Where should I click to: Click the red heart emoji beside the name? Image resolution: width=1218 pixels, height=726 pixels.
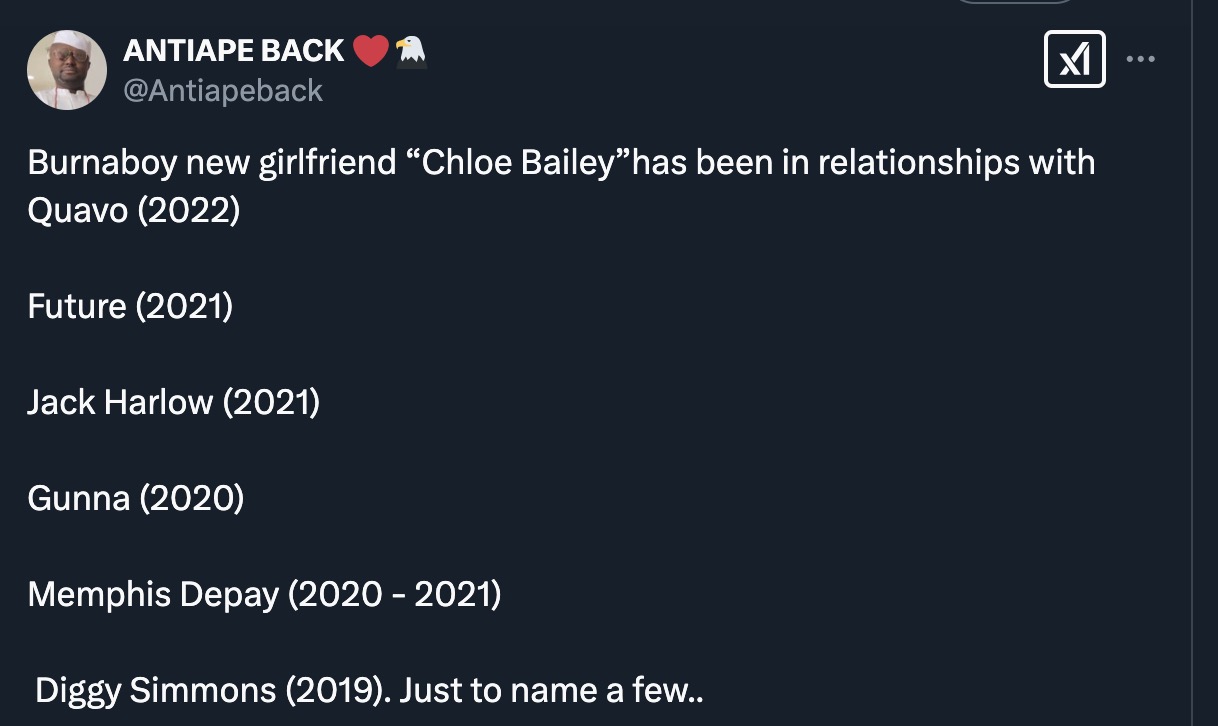pos(370,50)
